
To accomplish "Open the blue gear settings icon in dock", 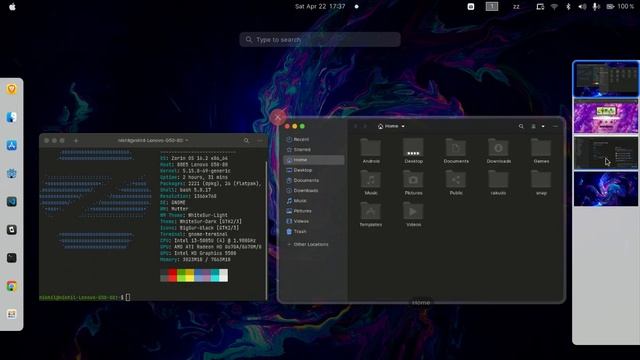I will 11,173.
